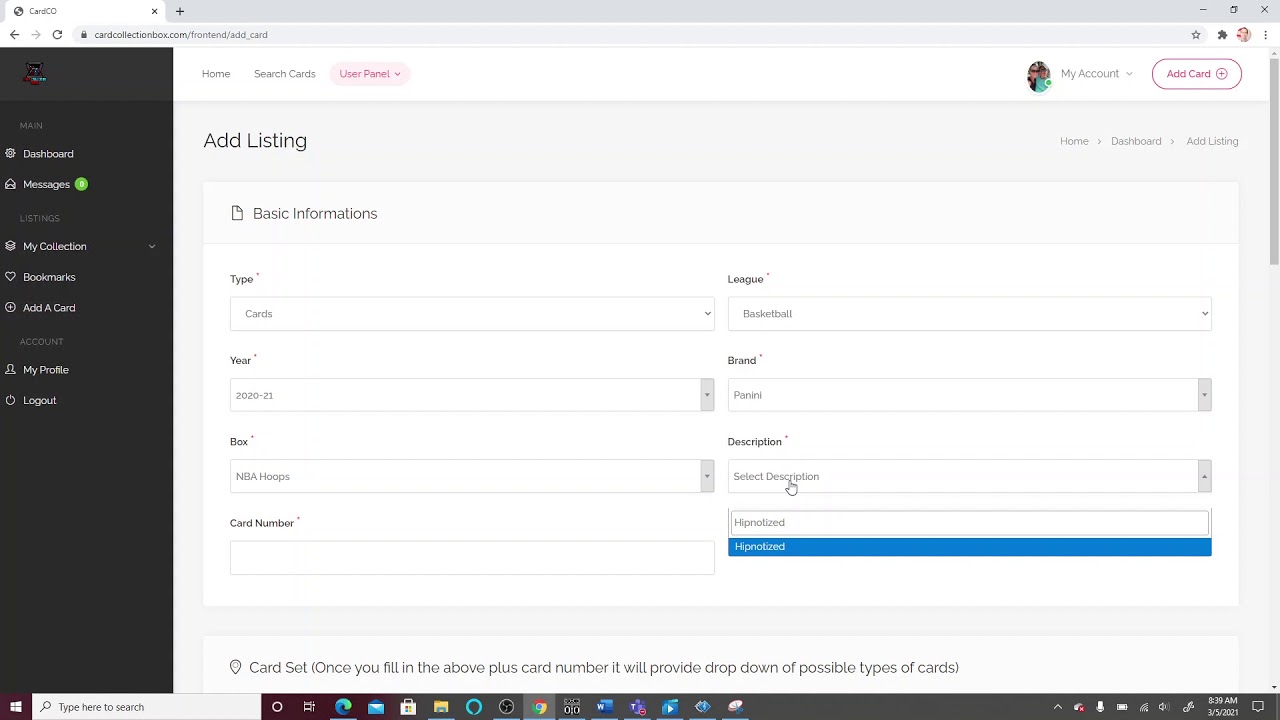Open File Explorer from the taskbar

(x=441, y=707)
